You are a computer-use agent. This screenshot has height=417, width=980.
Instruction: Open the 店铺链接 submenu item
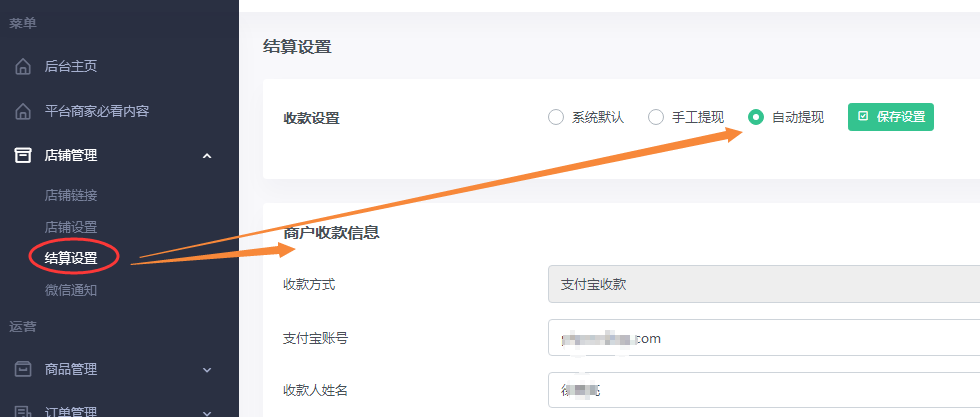[x=71, y=195]
